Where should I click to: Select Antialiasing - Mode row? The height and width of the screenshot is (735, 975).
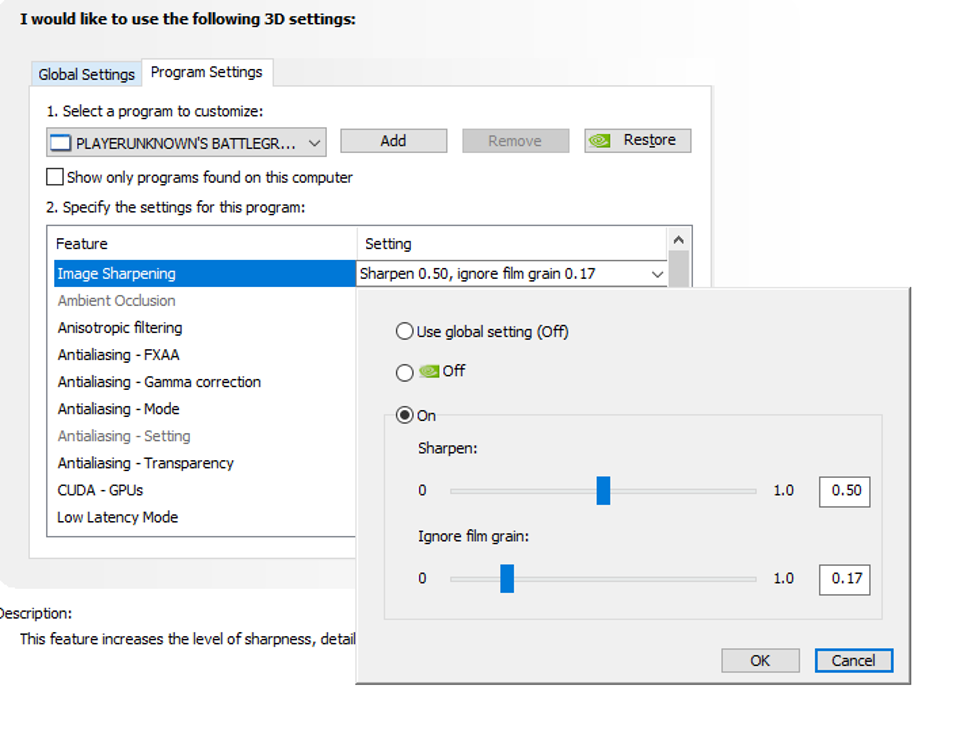[205, 409]
